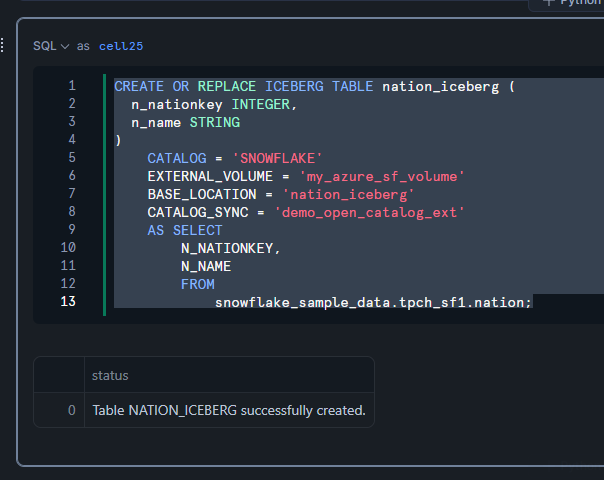Click N_NATIONKEY, on line 10
Screen dimensions: 604x480
coord(231,248)
